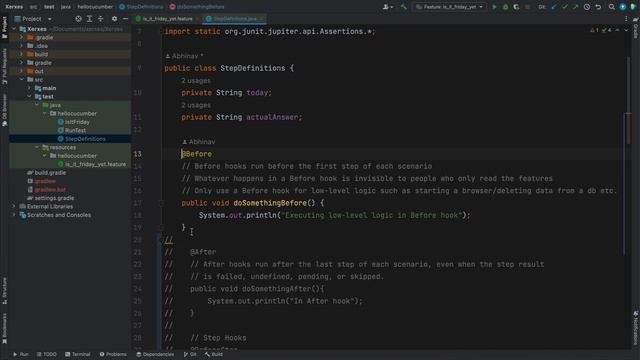Push commits with Git arrow icon
Screen dimensions: 640x360
click(576, 7)
